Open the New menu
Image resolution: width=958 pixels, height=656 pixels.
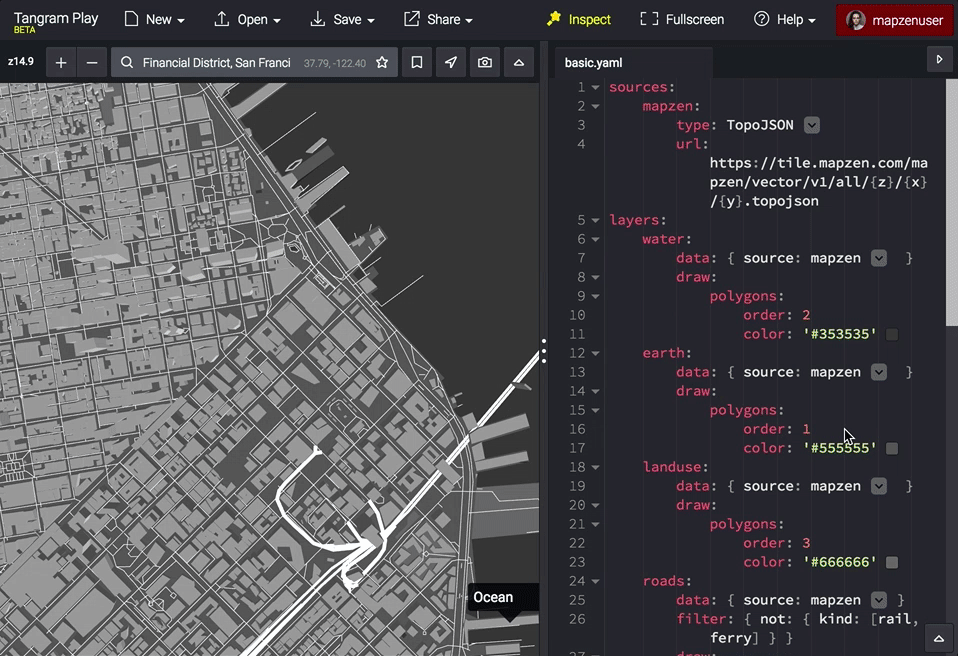coord(154,20)
